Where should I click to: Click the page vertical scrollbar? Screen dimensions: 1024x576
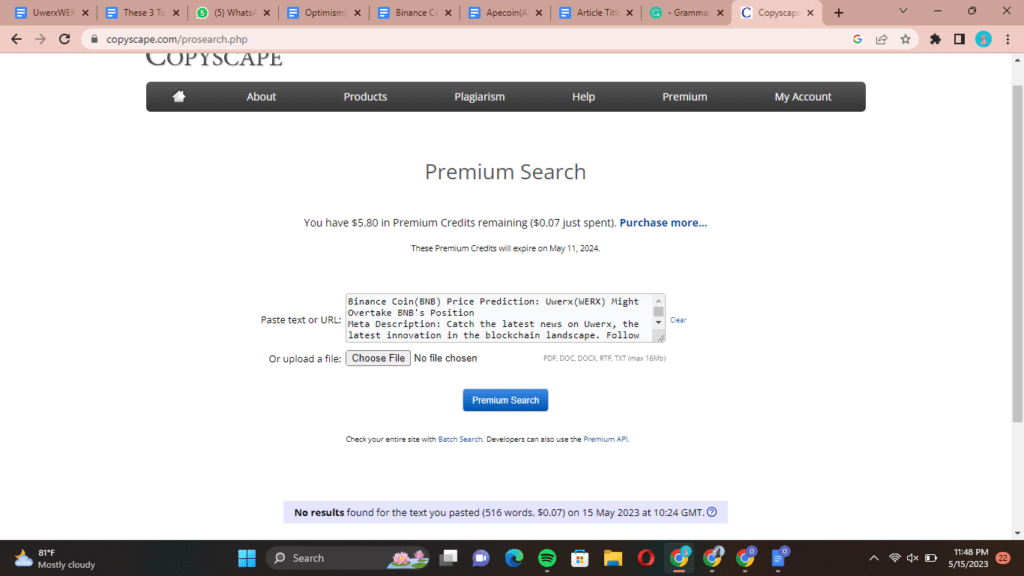(x=1017, y=253)
